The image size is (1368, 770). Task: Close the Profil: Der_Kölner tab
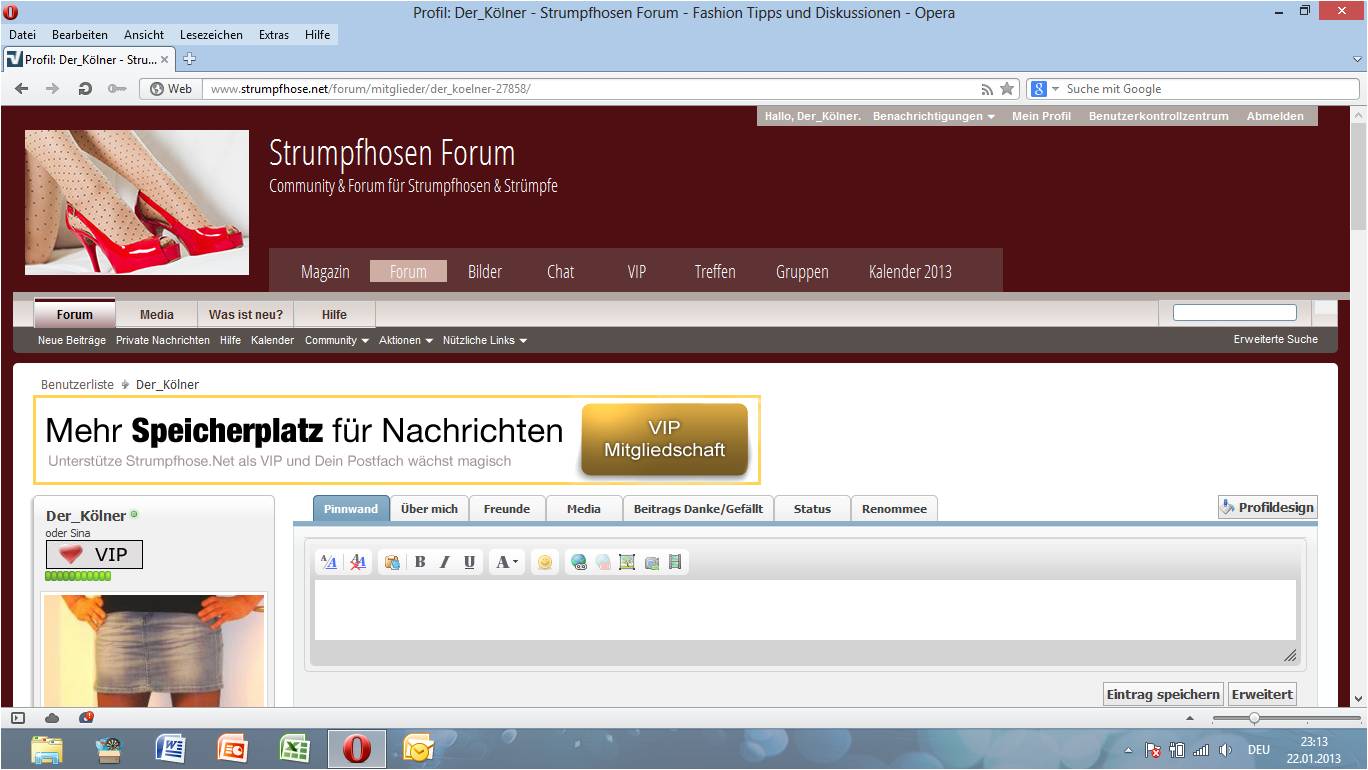pyautogui.click(x=165, y=59)
